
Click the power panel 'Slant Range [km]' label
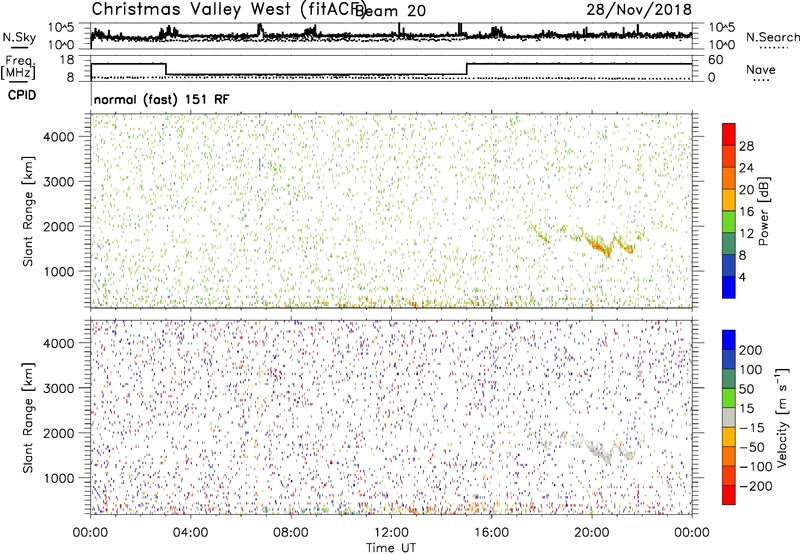coord(28,211)
